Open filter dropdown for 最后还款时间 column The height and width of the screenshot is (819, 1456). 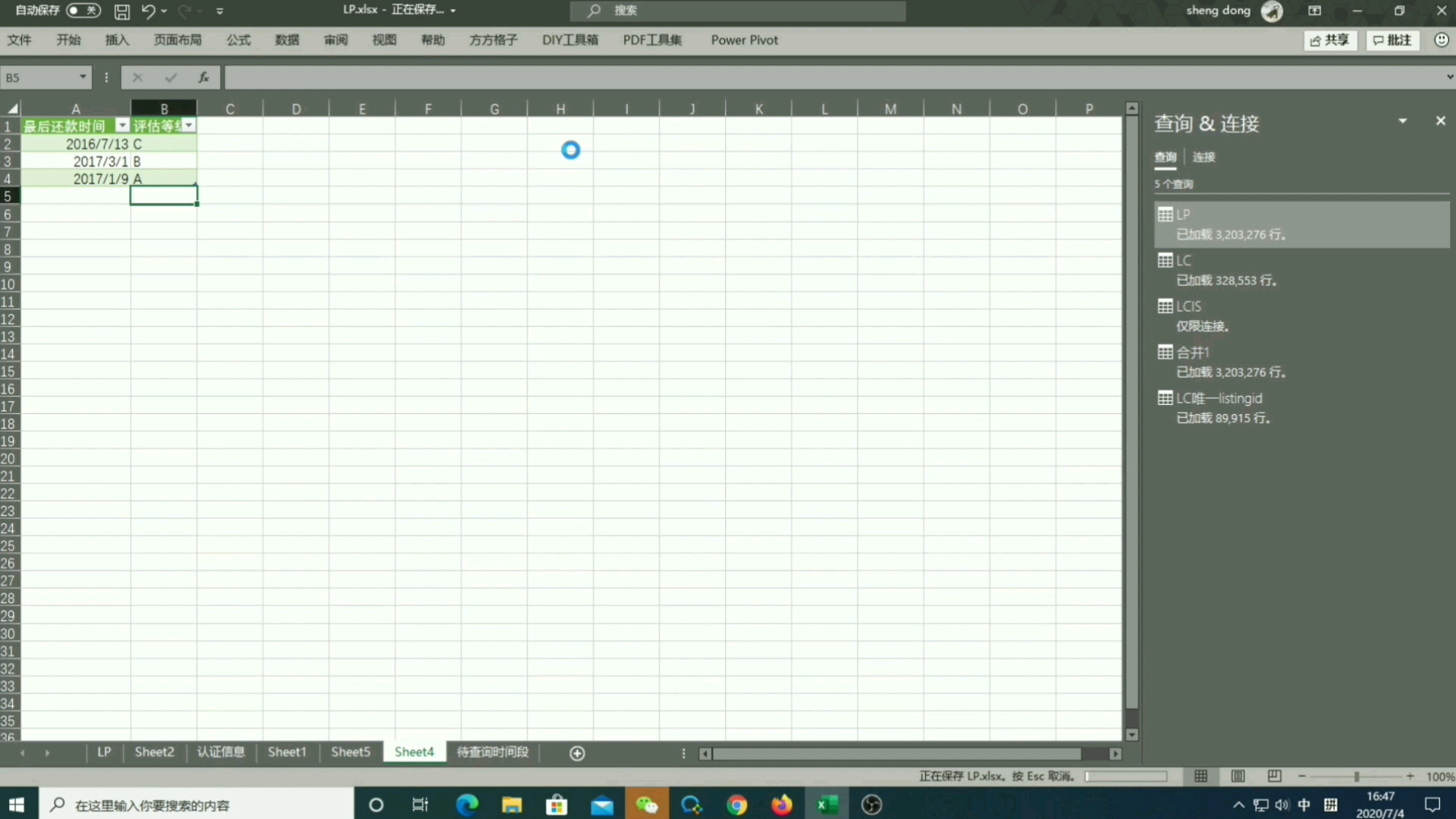point(122,126)
